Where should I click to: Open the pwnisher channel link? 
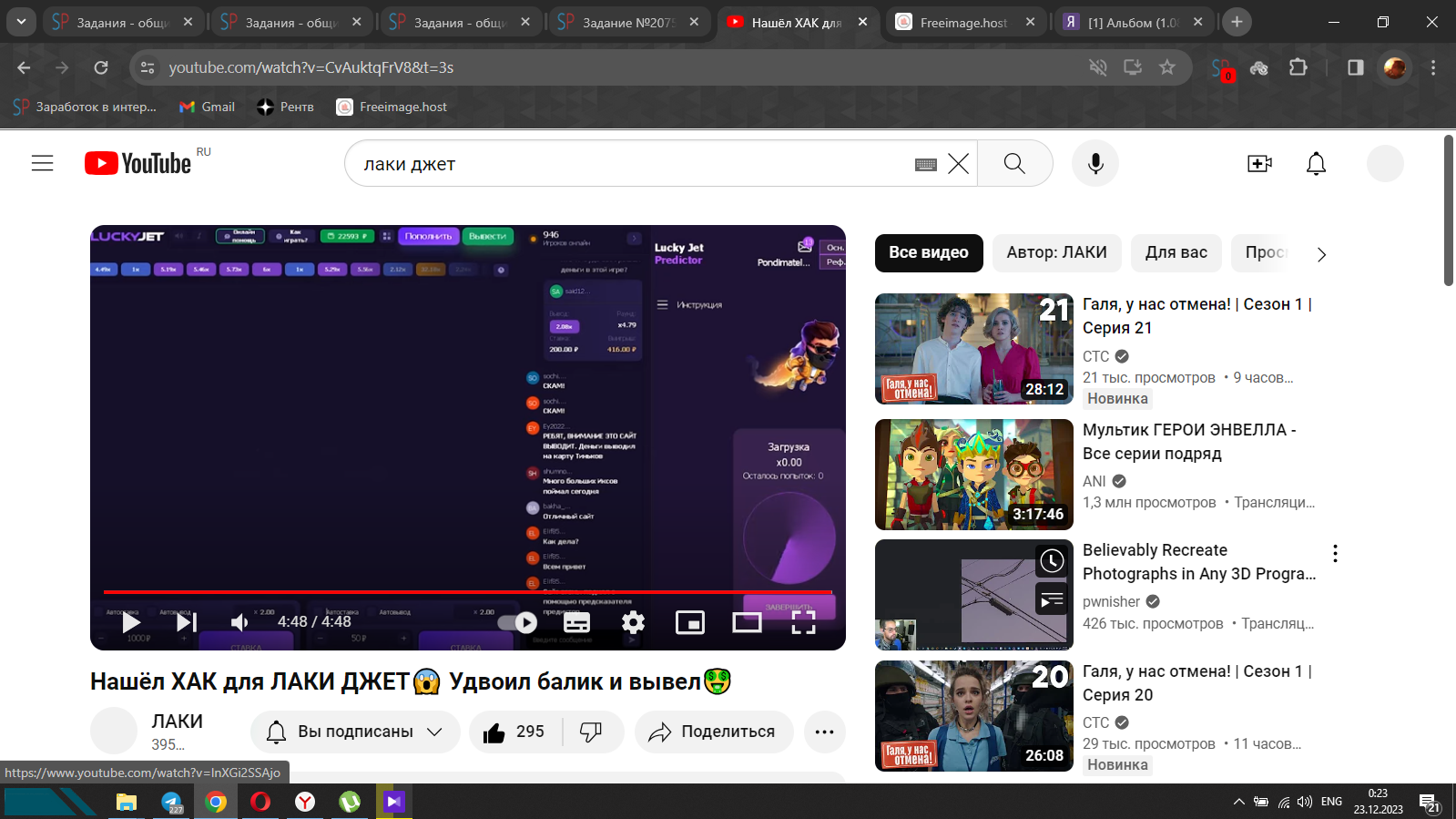pyautogui.click(x=1111, y=601)
